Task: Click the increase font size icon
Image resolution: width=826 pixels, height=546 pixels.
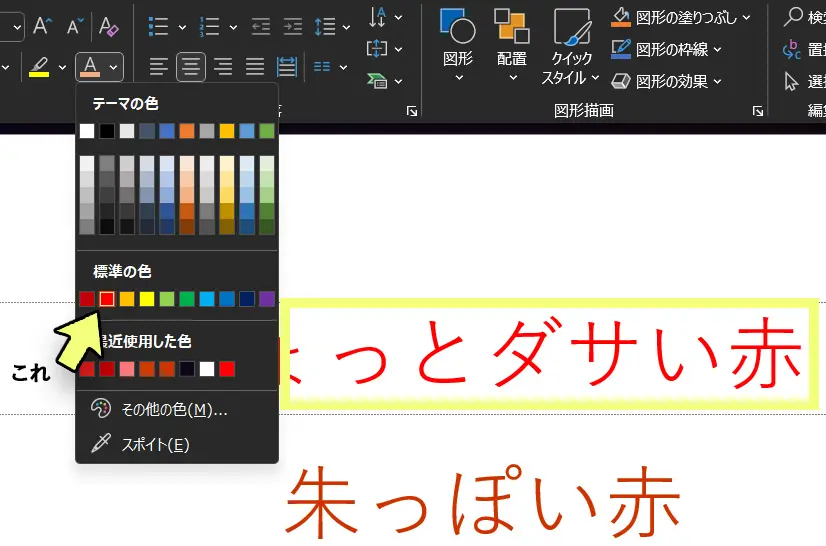Action: coord(42,26)
